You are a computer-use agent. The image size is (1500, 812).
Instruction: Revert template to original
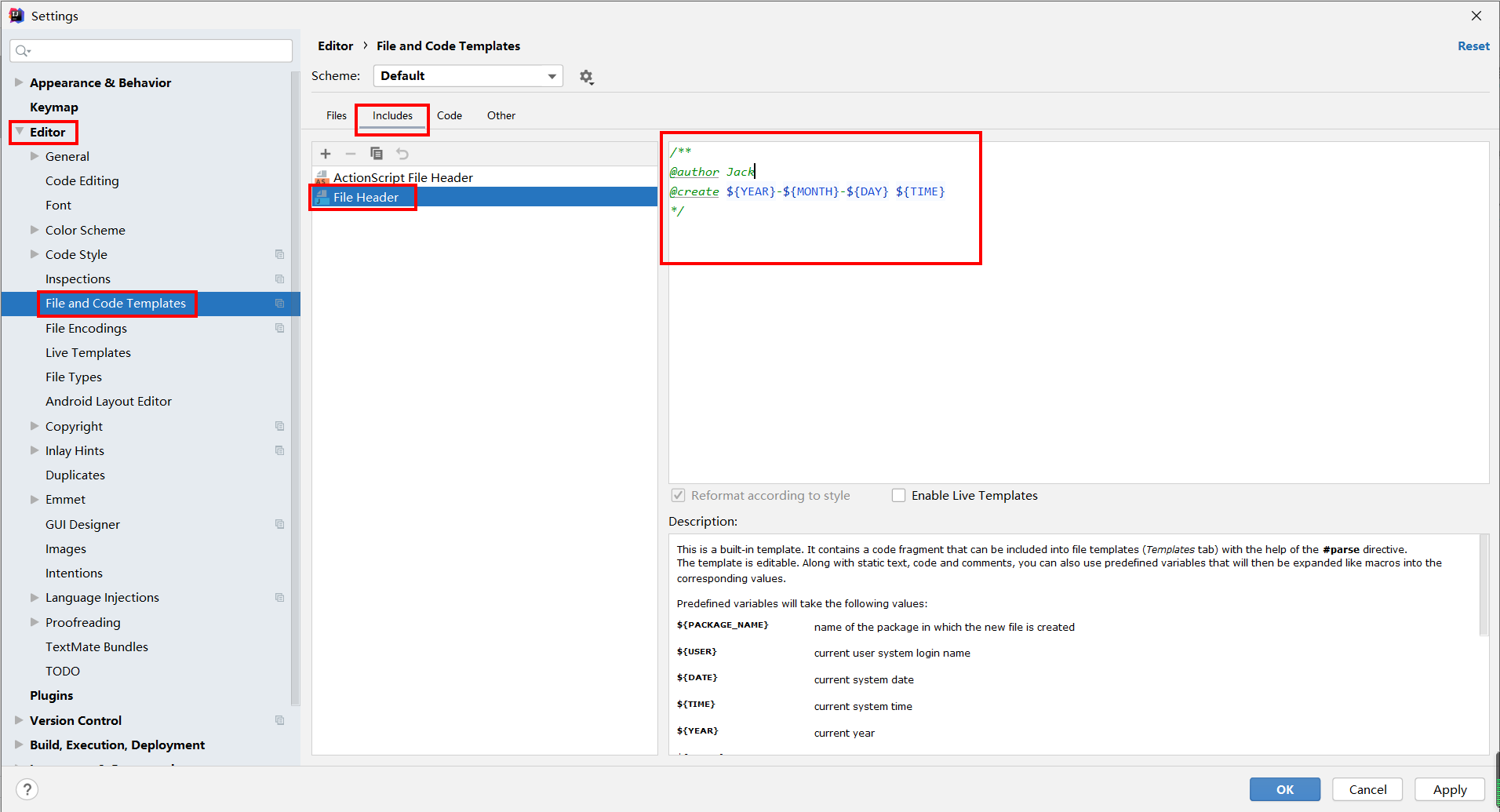(x=402, y=154)
